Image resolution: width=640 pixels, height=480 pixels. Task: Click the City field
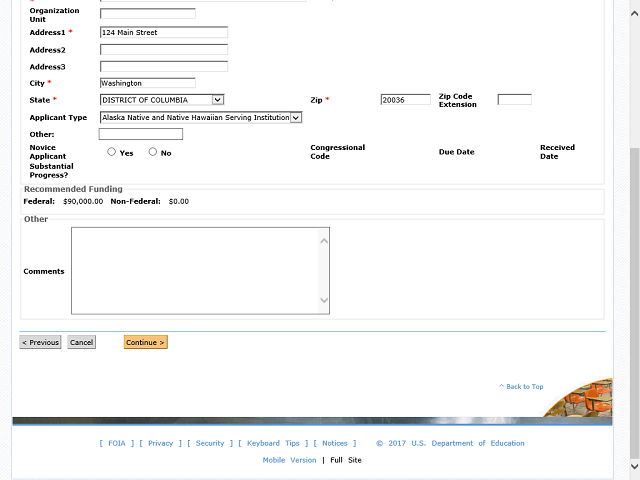point(148,83)
